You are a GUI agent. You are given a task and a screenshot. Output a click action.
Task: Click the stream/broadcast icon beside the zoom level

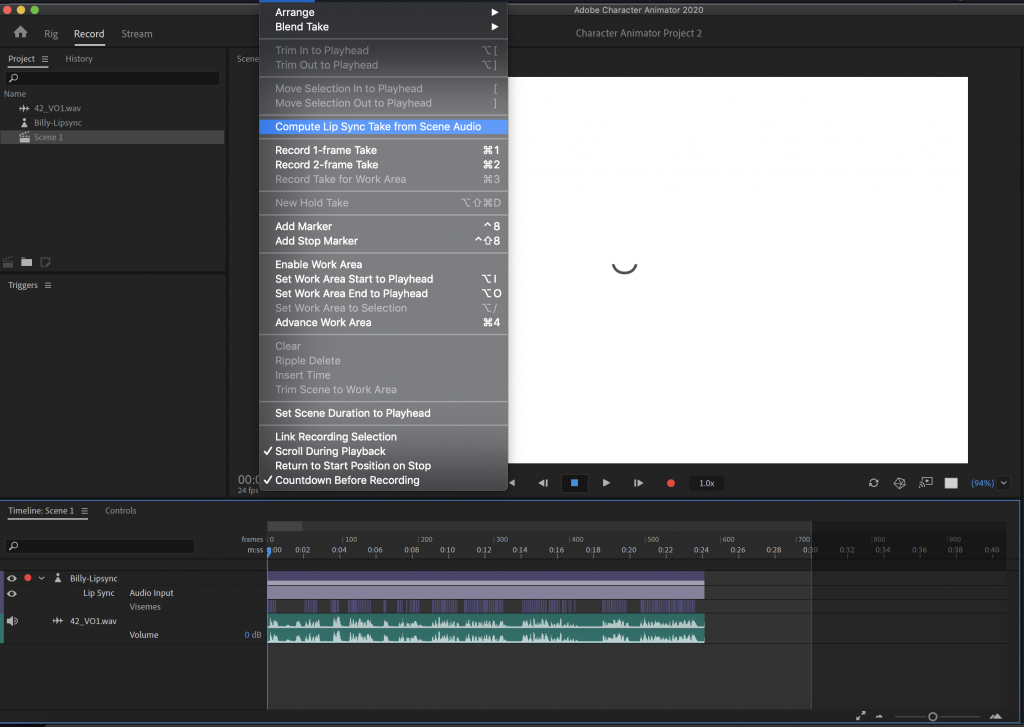[926, 483]
